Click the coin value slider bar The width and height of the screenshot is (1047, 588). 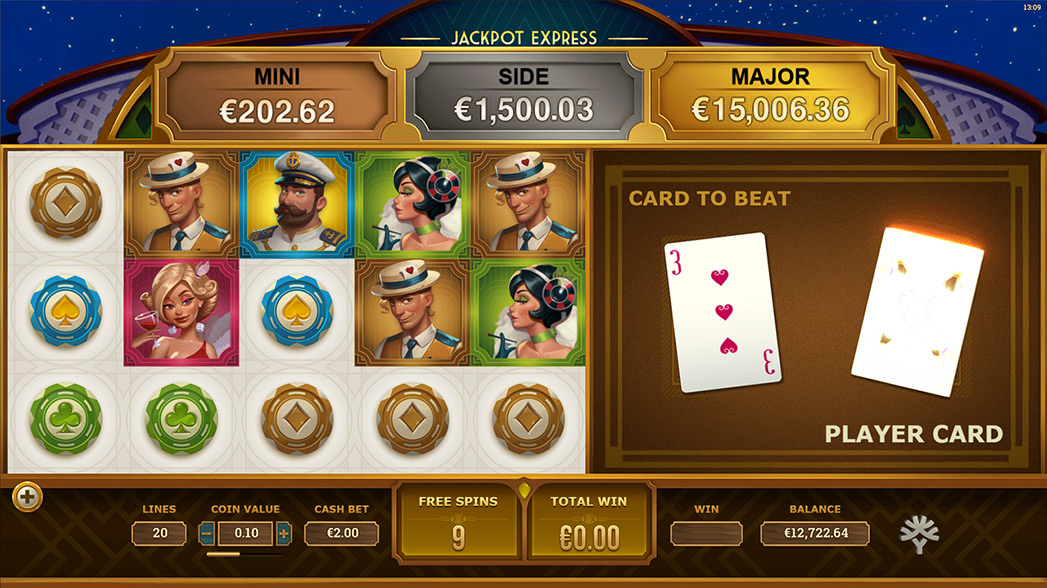click(244, 554)
